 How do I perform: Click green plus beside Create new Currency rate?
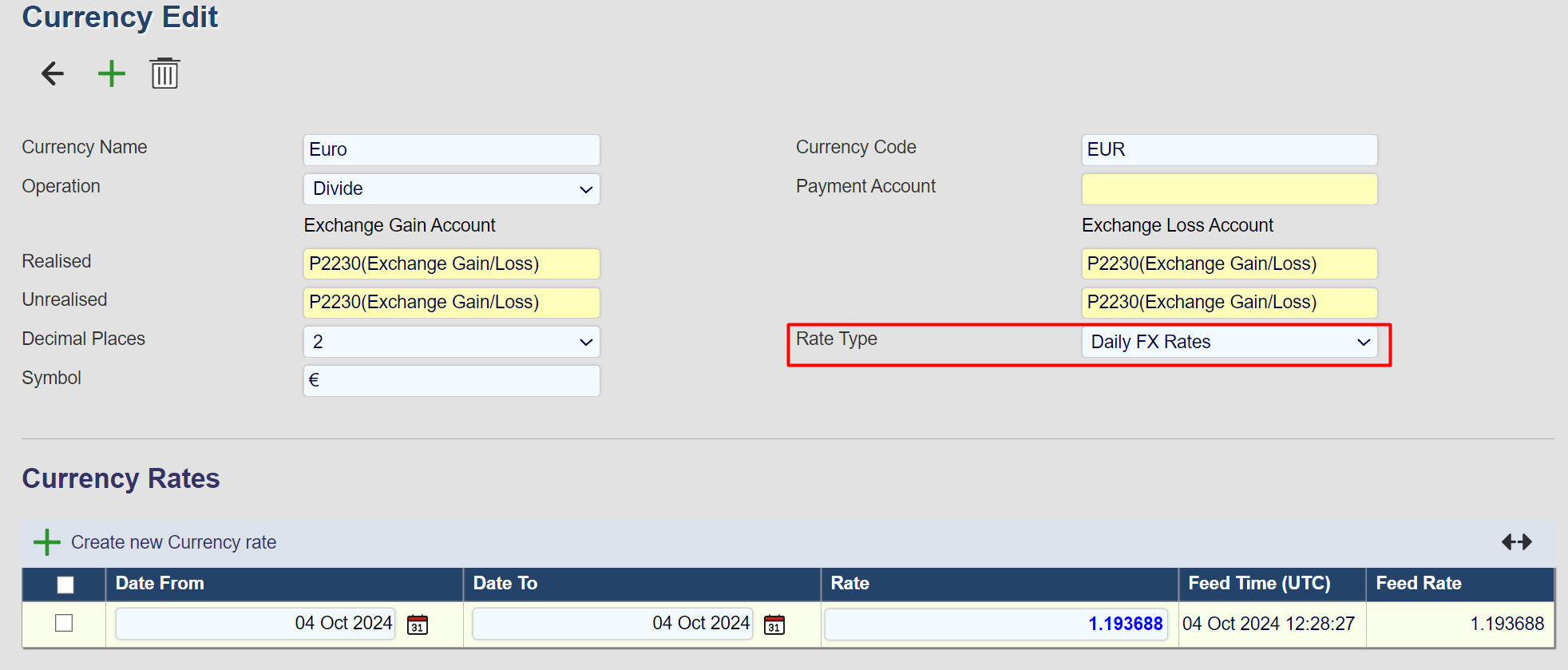(x=47, y=542)
